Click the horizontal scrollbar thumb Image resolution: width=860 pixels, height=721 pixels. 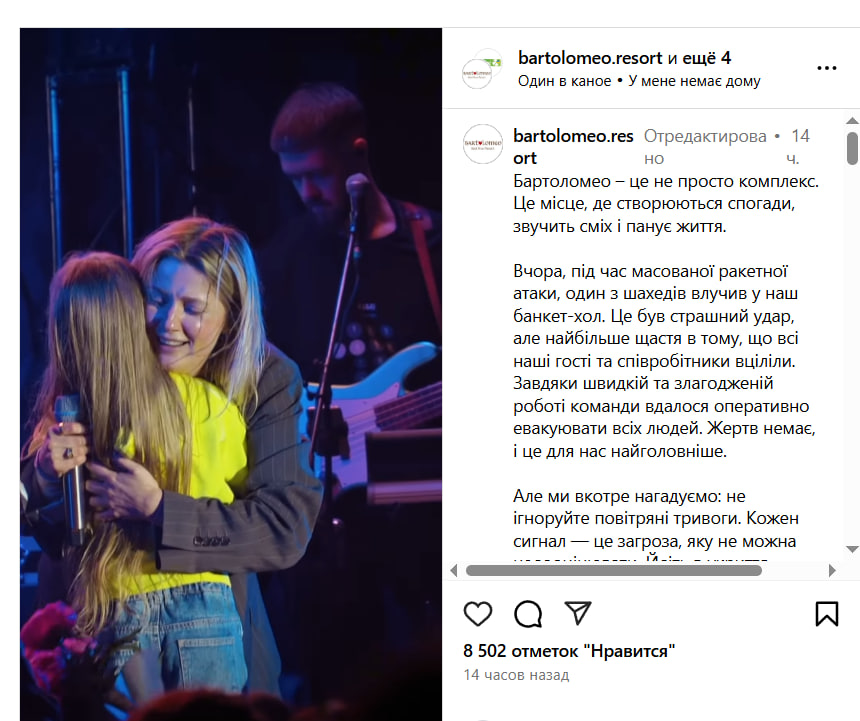[614, 570]
